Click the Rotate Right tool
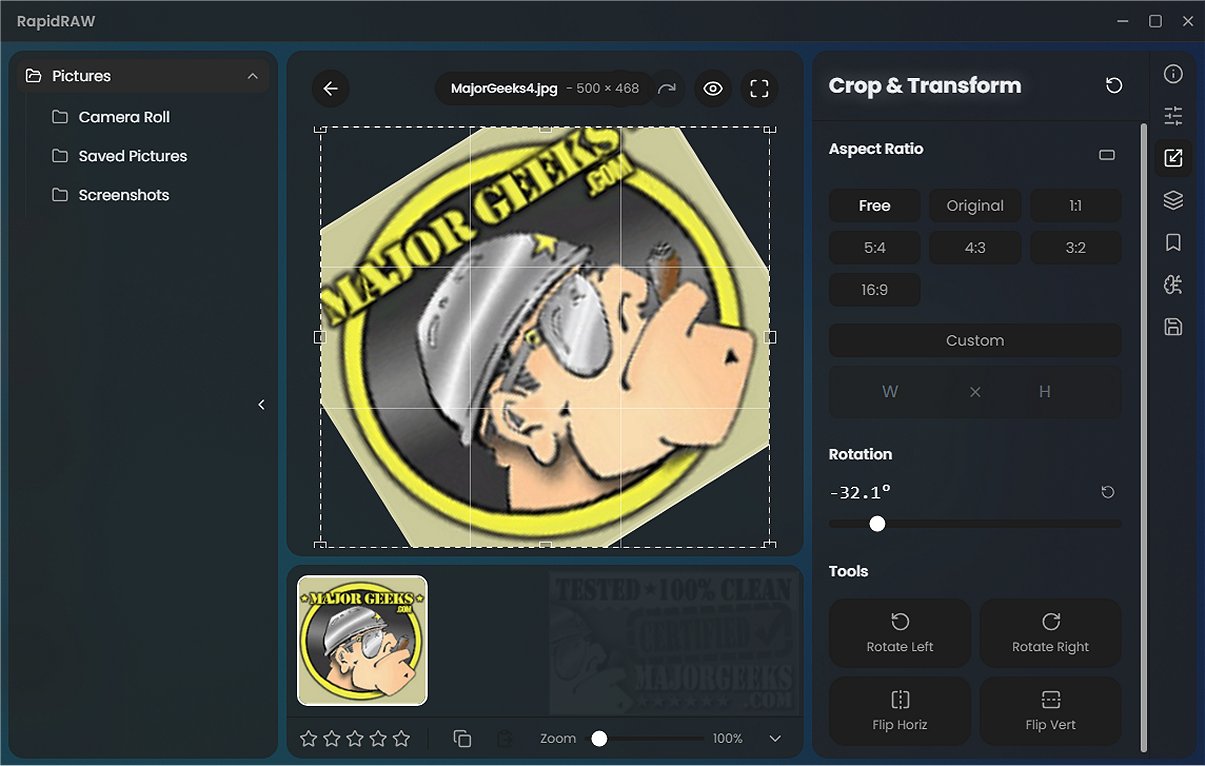Viewport: 1205px width, 766px height. tap(1050, 633)
